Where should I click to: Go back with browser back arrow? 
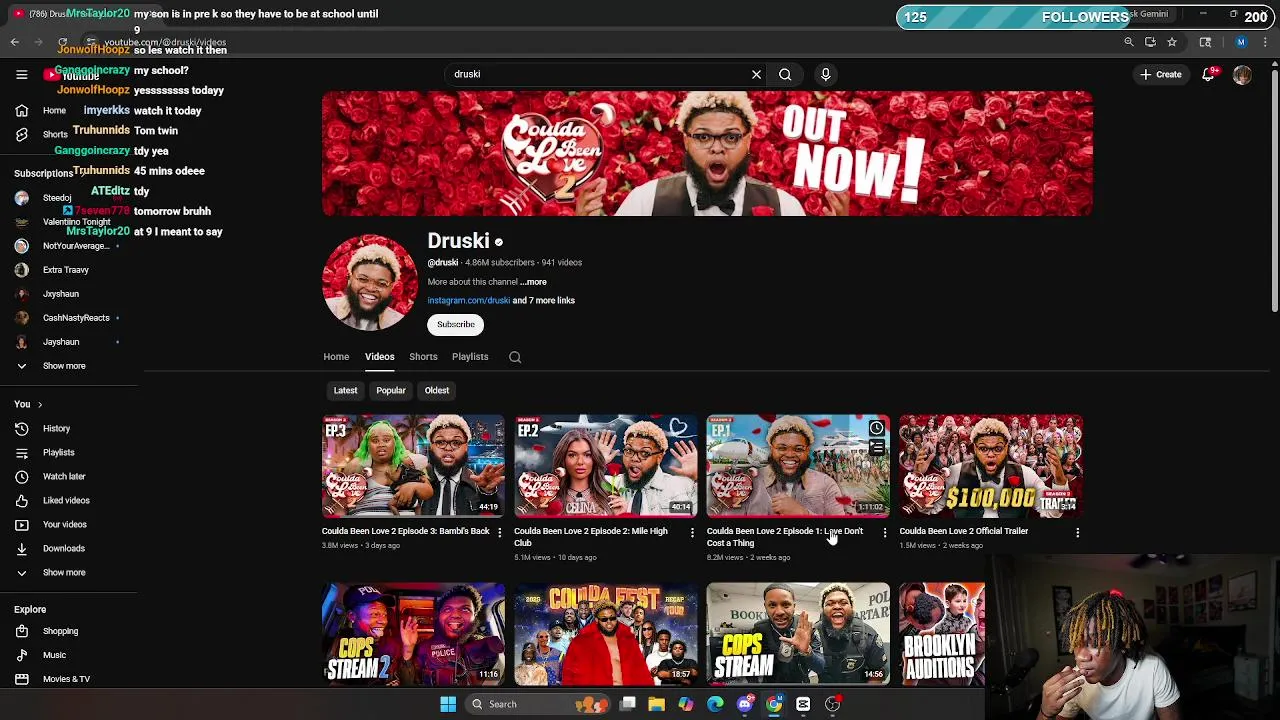point(15,42)
